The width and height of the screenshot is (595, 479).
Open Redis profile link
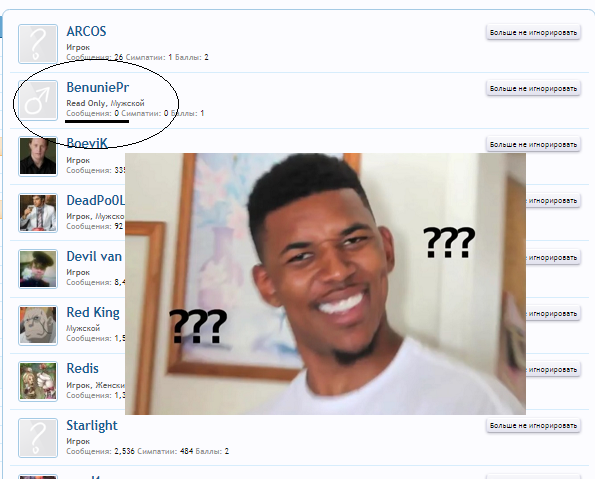tap(82, 369)
